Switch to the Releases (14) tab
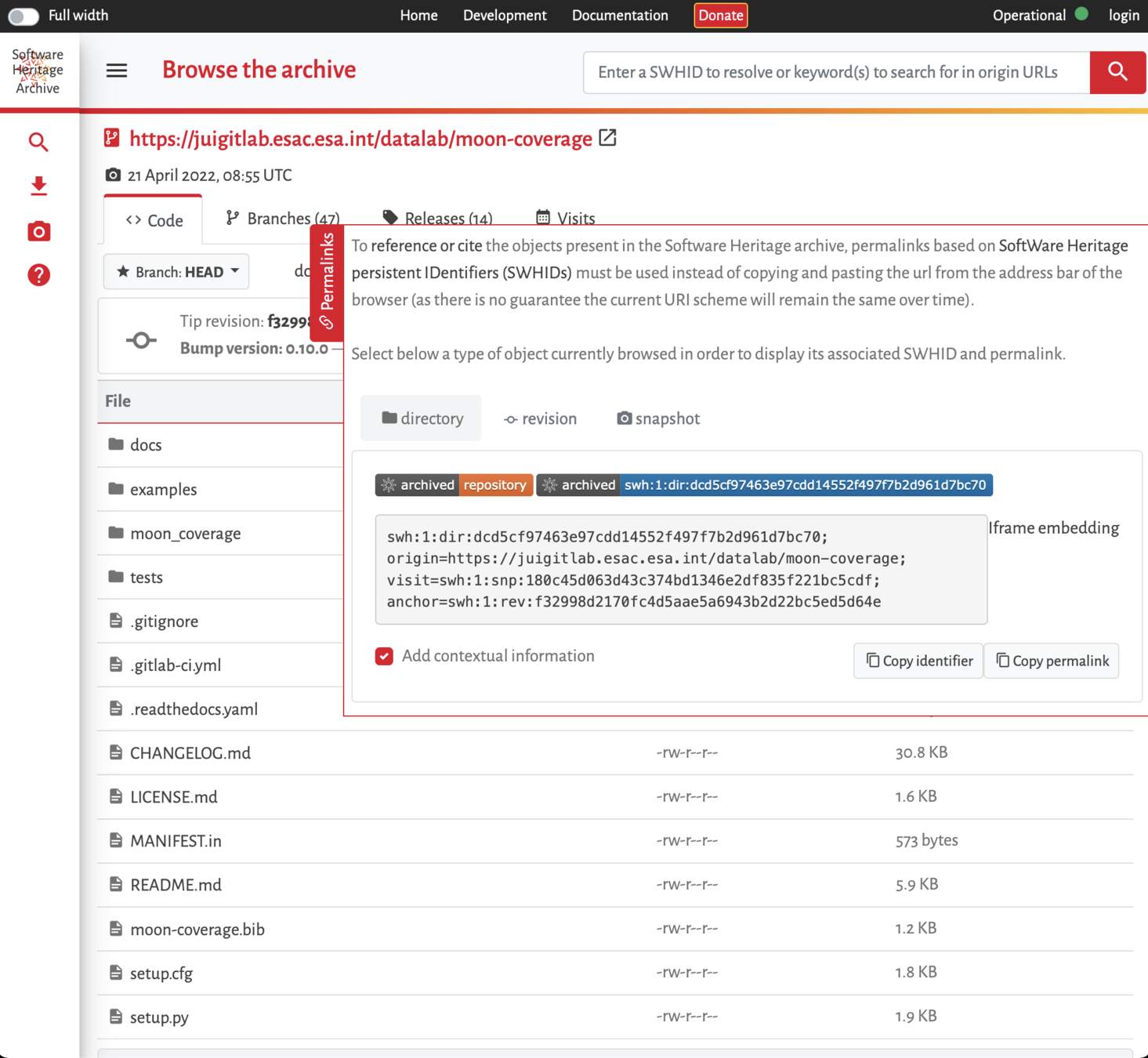Viewport: 1148px width, 1058px height. coord(437,219)
